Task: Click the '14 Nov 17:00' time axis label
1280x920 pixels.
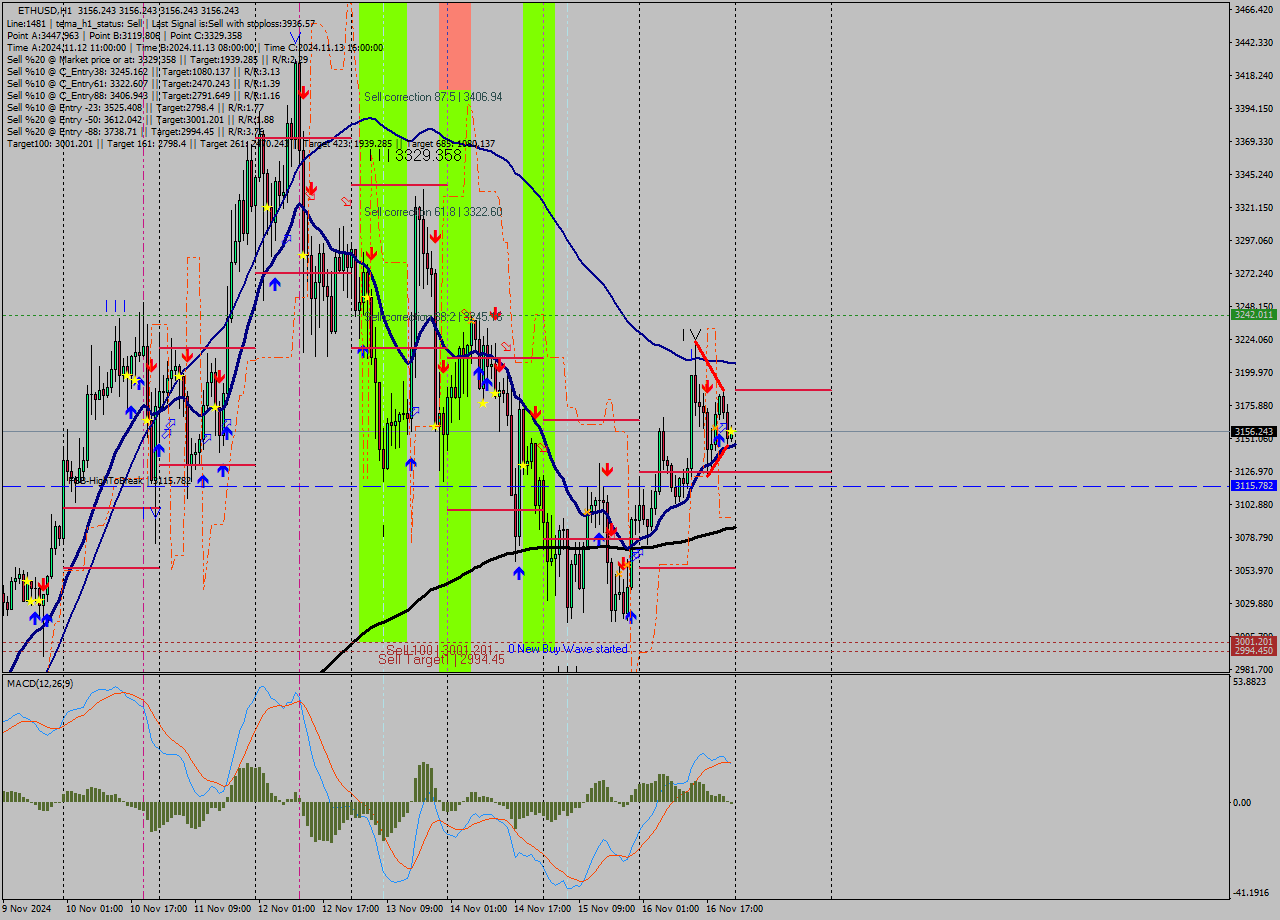Action: click(543, 909)
